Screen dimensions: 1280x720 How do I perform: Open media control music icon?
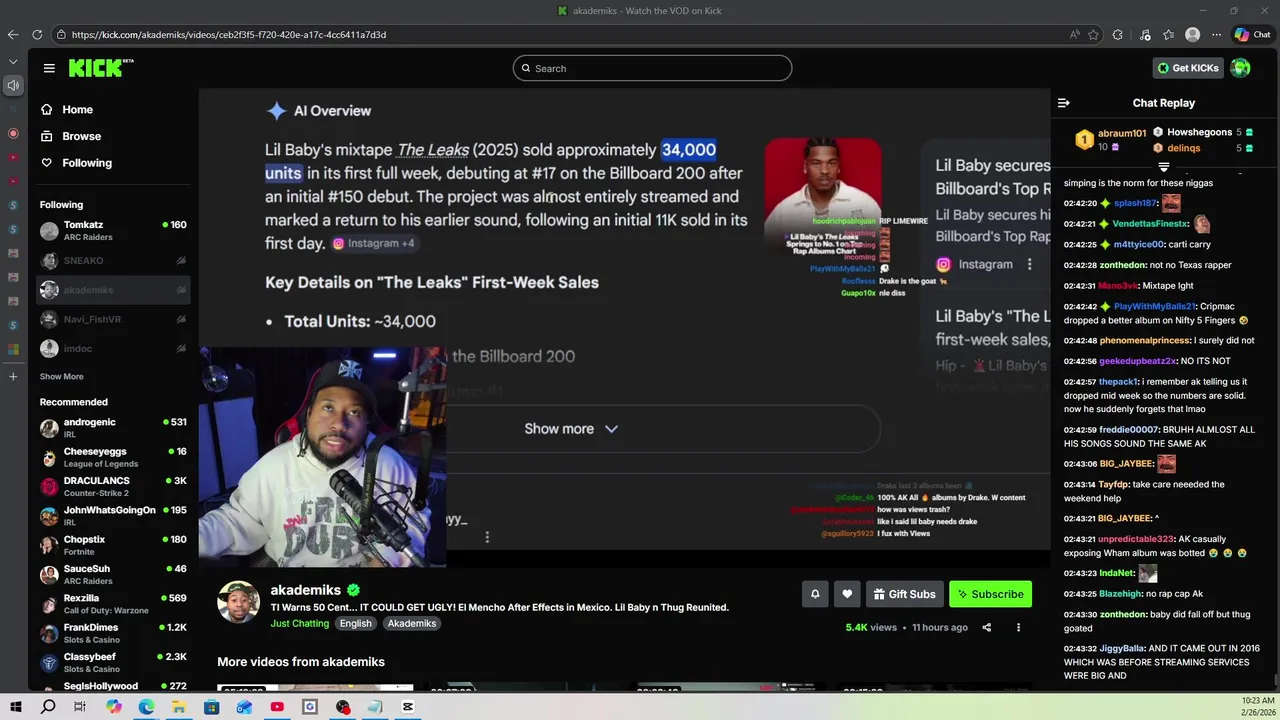(1145, 35)
